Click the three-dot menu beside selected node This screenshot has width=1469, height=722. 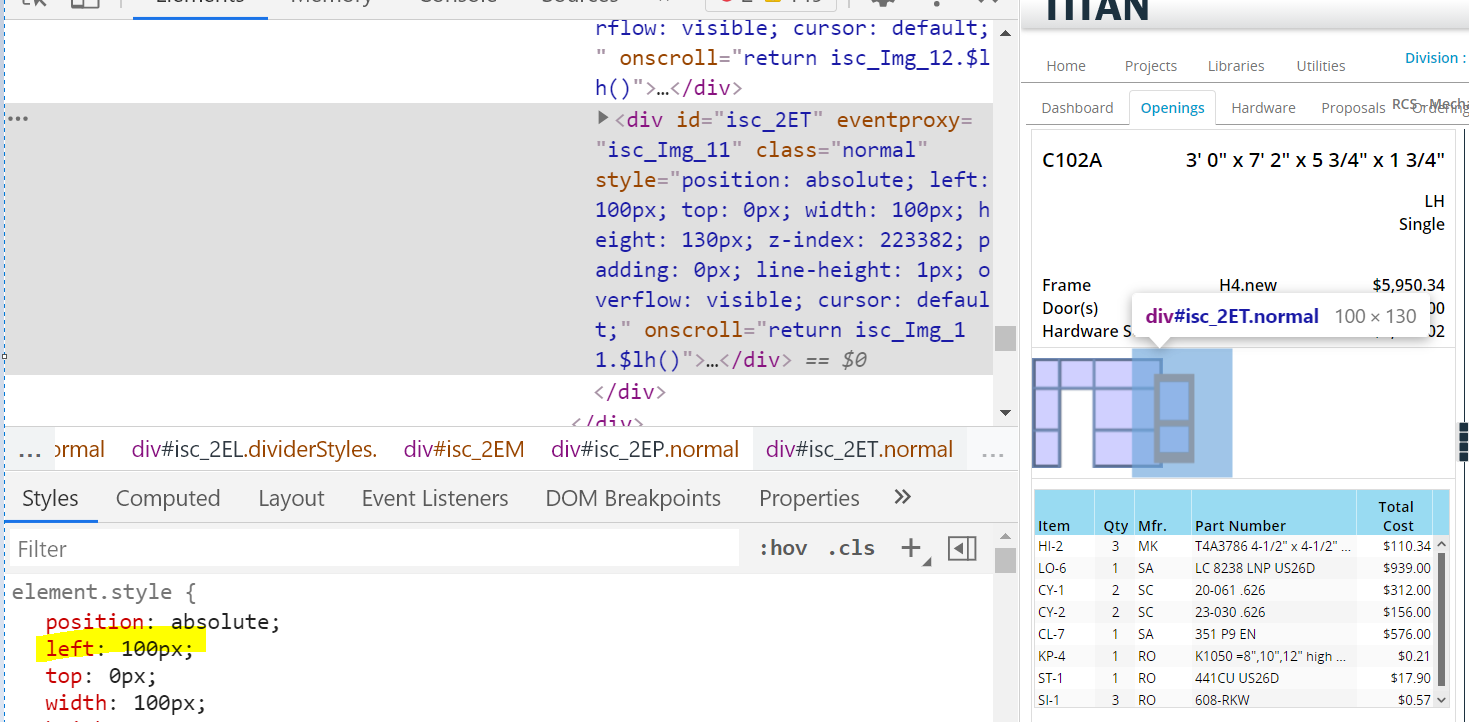[18, 119]
